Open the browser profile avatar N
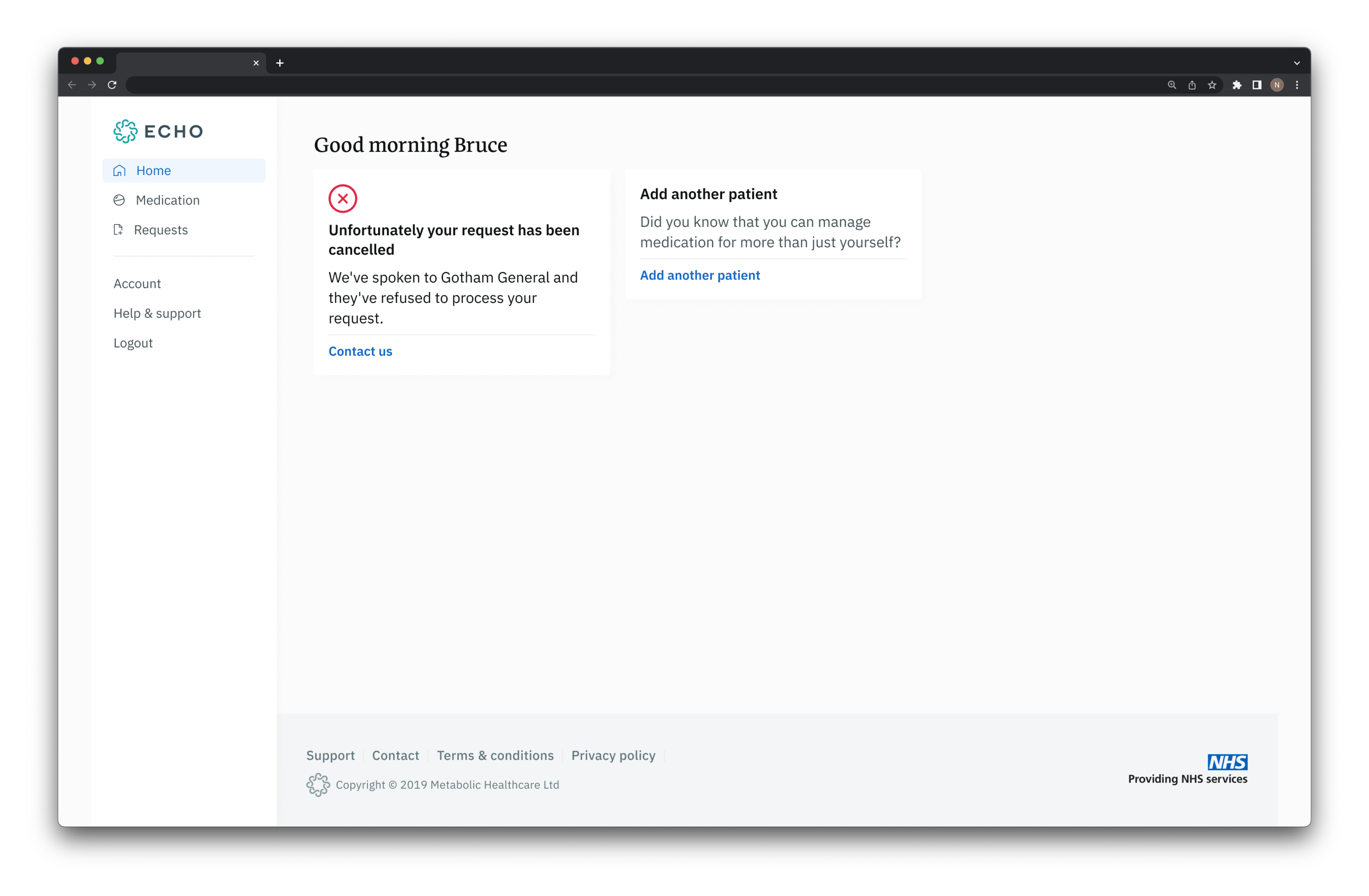This screenshot has height=896, width=1369. coord(1277,85)
